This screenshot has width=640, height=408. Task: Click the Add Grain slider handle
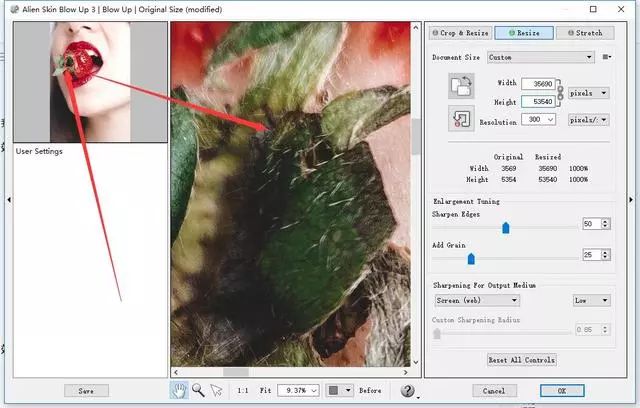471,259
